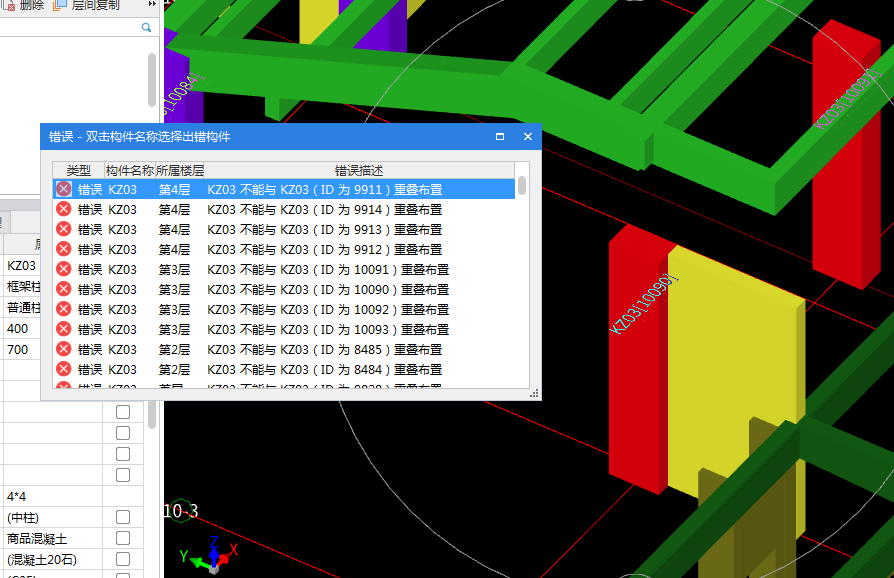Click the 商品混凝土 property cell
The height and width of the screenshot is (578, 894).
point(52,539)
